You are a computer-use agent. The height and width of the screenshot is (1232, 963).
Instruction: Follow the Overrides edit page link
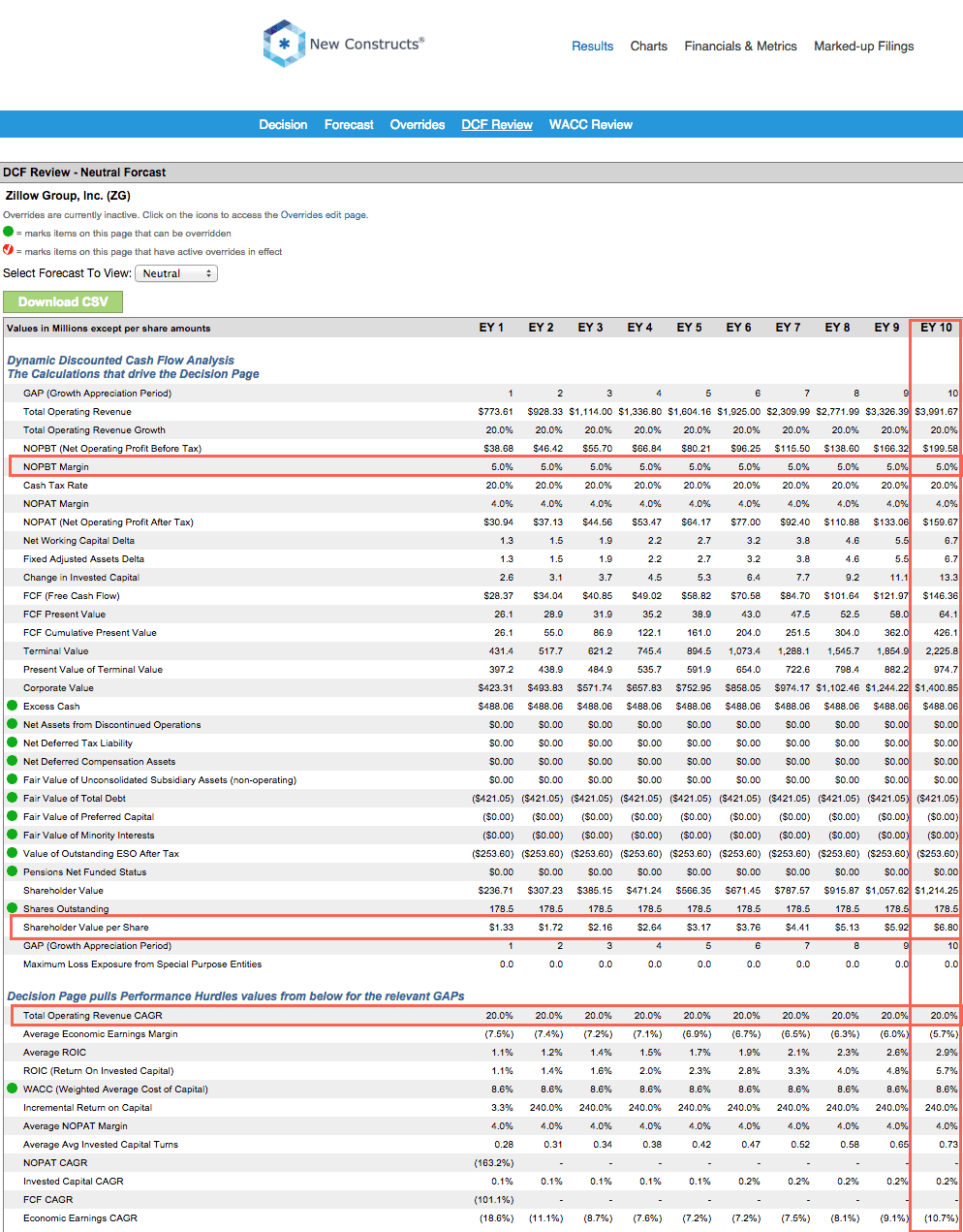coord(323,215)
